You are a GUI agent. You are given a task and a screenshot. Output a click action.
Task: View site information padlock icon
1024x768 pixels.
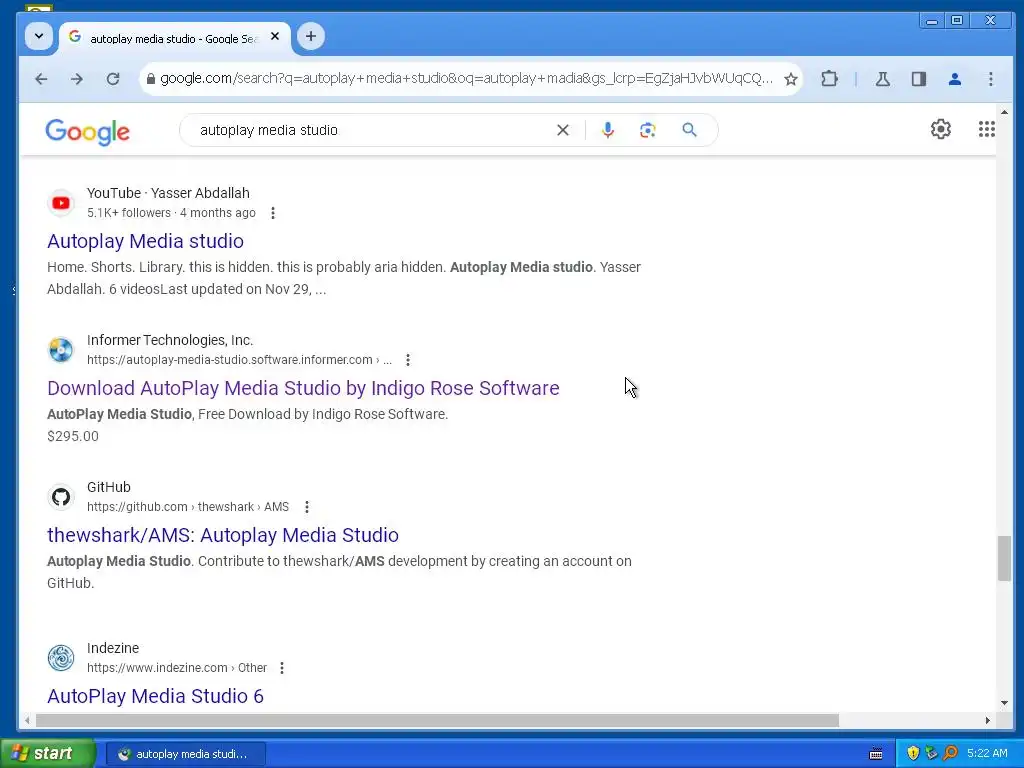coord(151,79)
